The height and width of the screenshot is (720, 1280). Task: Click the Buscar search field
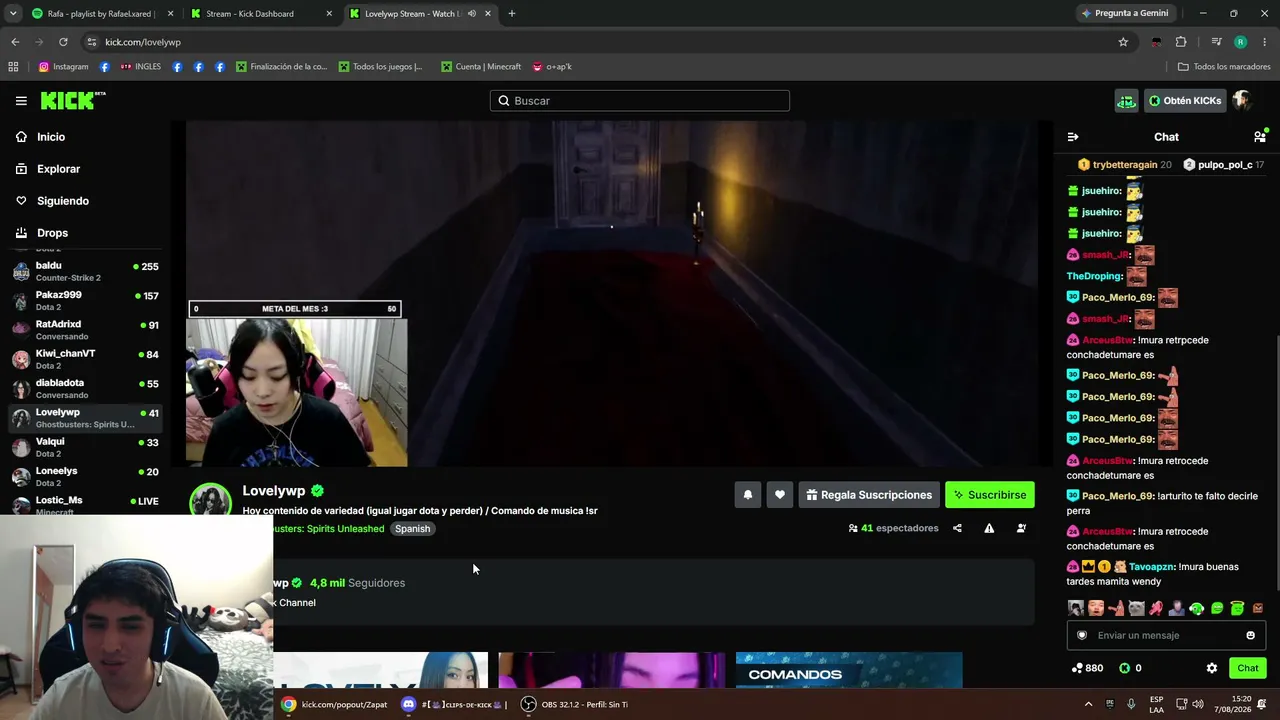640,101
